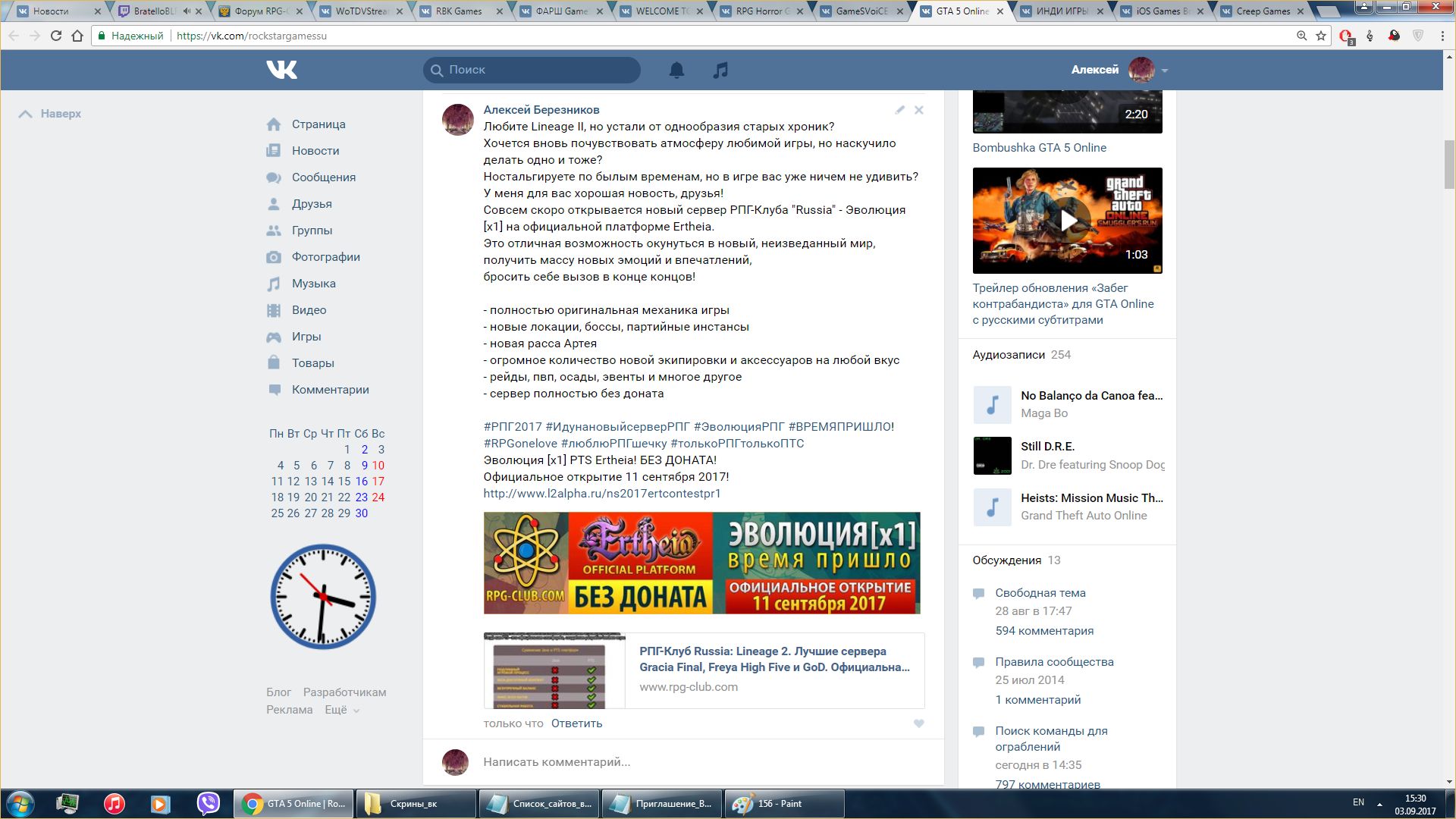The height and width of the screenshot is (819, 1456).
Task: Open the Поиск команды для ограблений discussion
Action: [1052, 739]
